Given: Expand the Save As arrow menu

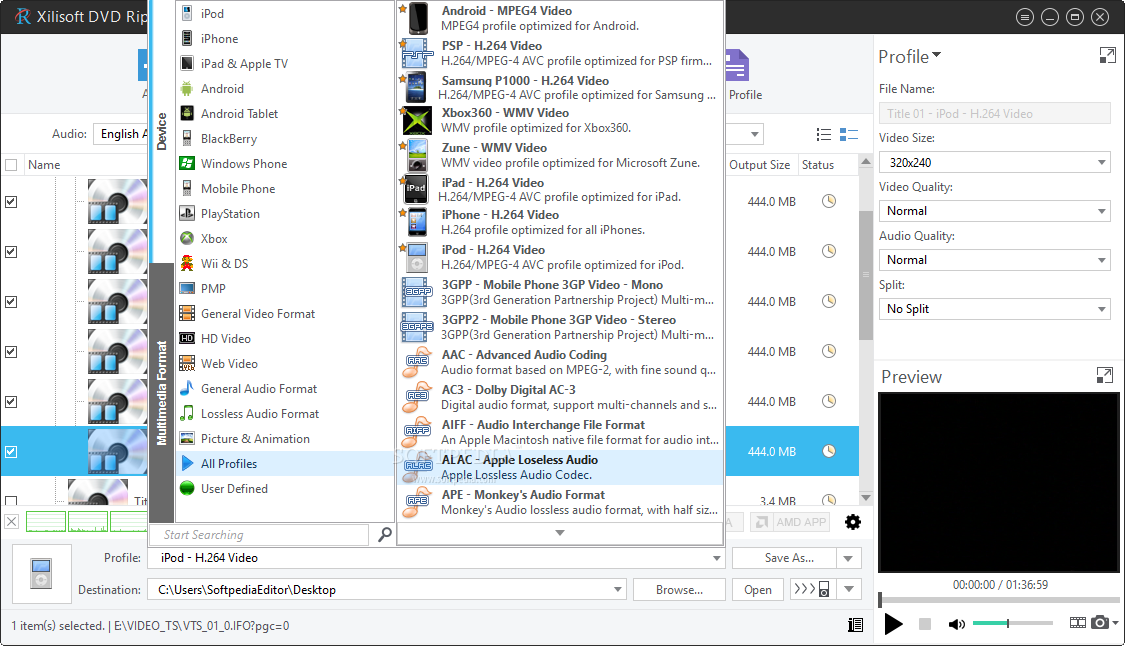Looking at the screenshot, I should (x=849, y=558).
